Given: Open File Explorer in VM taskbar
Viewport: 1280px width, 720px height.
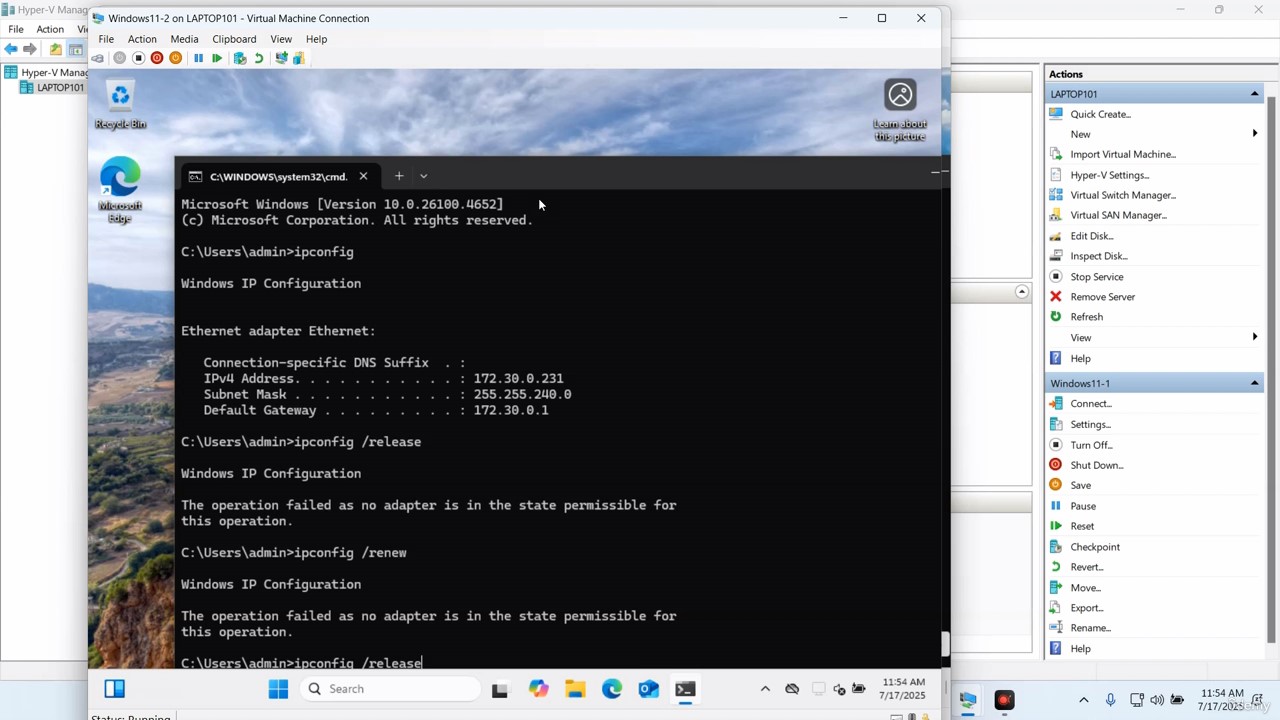Looking at the screenshot, I should click(x=575, y=689).
